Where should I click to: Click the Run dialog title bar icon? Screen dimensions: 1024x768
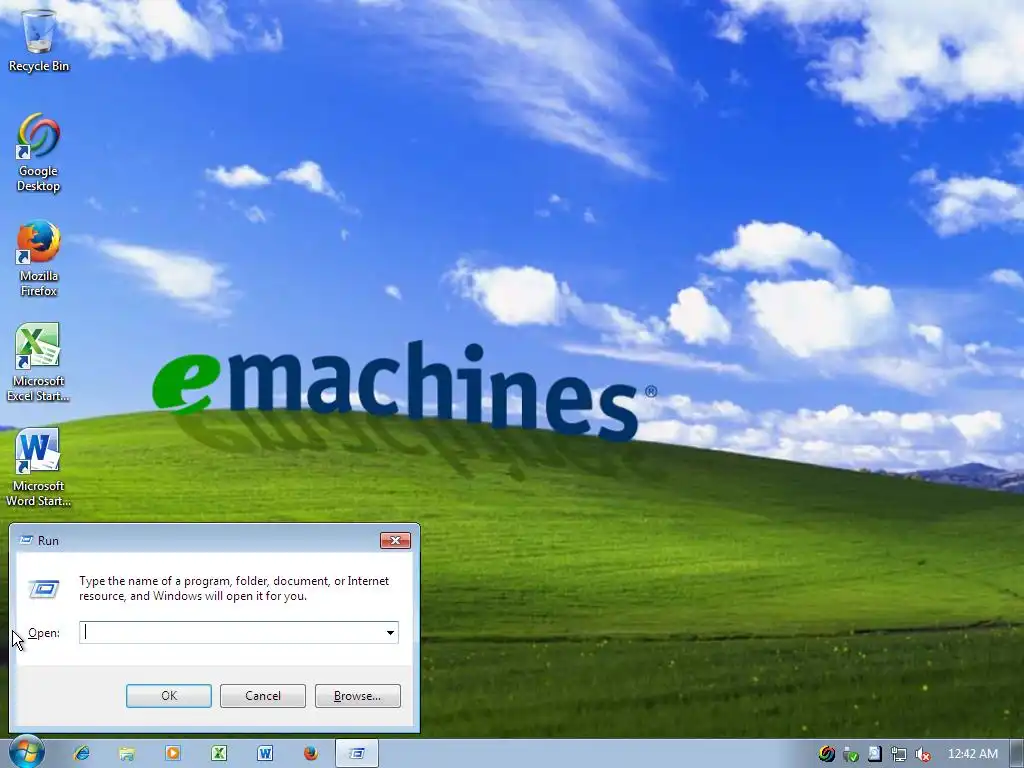click(26, 540)
